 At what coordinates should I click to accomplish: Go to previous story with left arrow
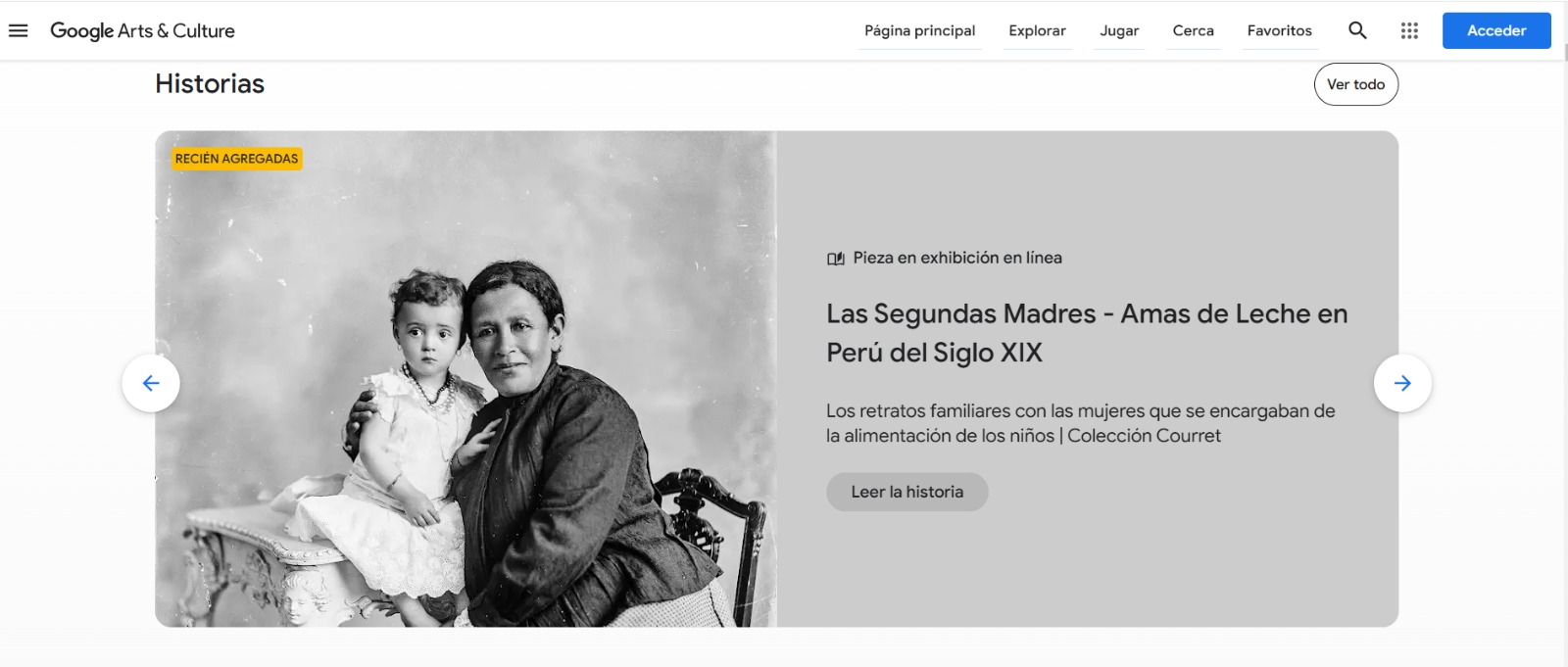point(151,383)
